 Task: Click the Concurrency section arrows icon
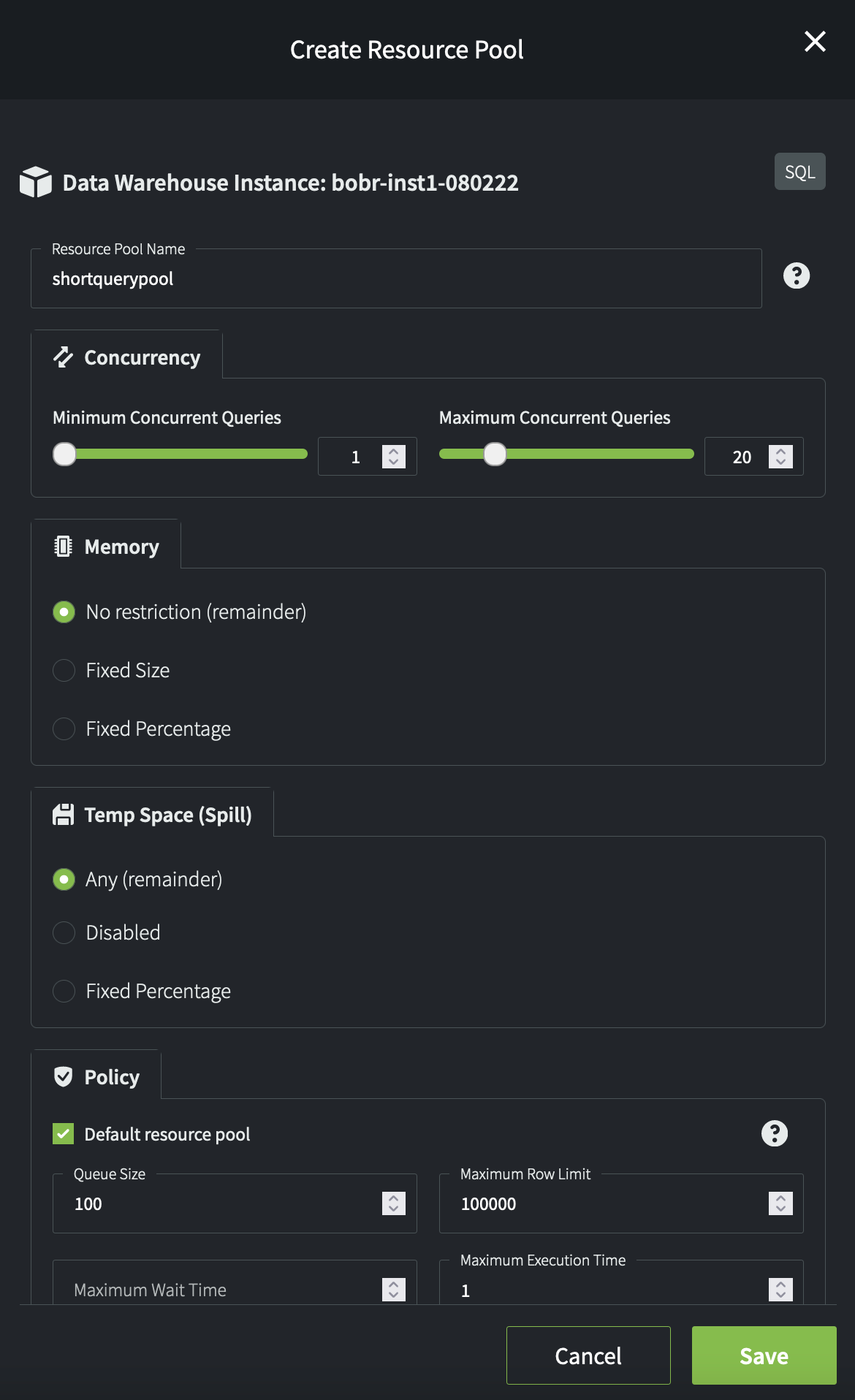pos(64,357)
